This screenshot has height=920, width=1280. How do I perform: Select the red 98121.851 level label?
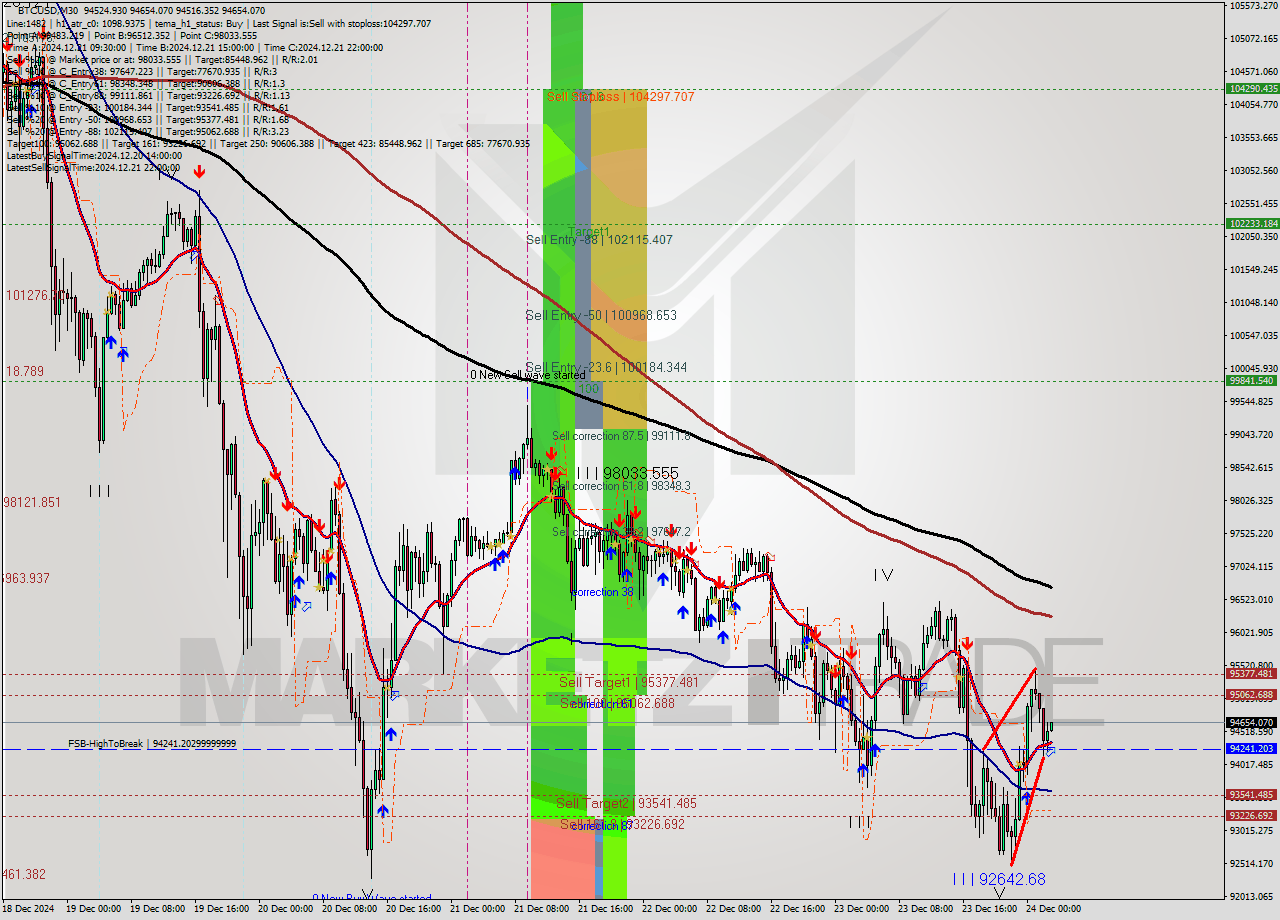[33, 502]
